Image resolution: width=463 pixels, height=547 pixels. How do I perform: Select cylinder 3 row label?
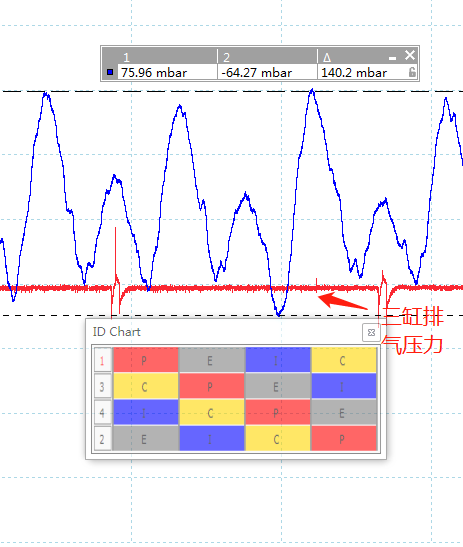[102, 387]
